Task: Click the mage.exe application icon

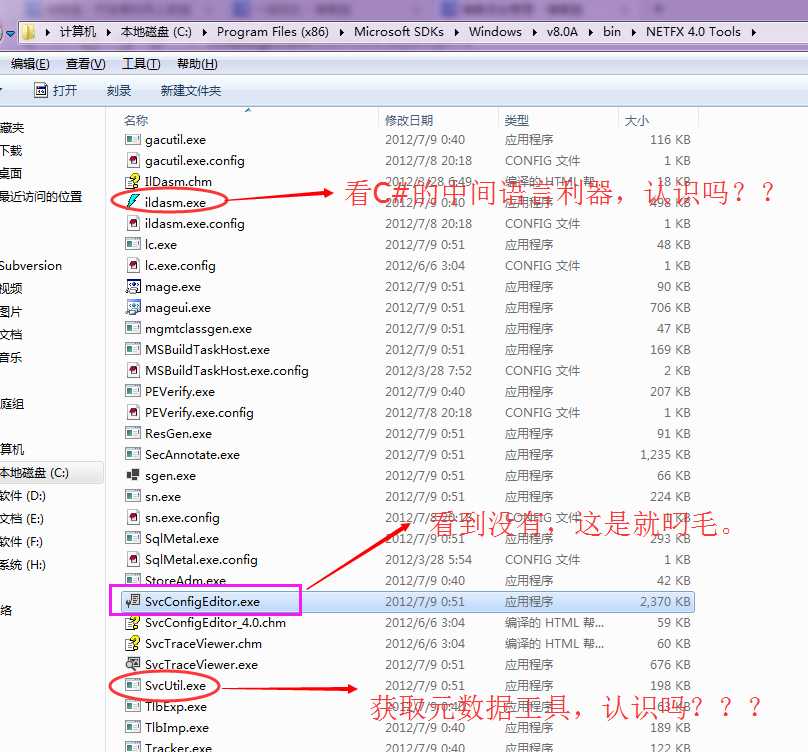Action: click(x=133, y=287)
